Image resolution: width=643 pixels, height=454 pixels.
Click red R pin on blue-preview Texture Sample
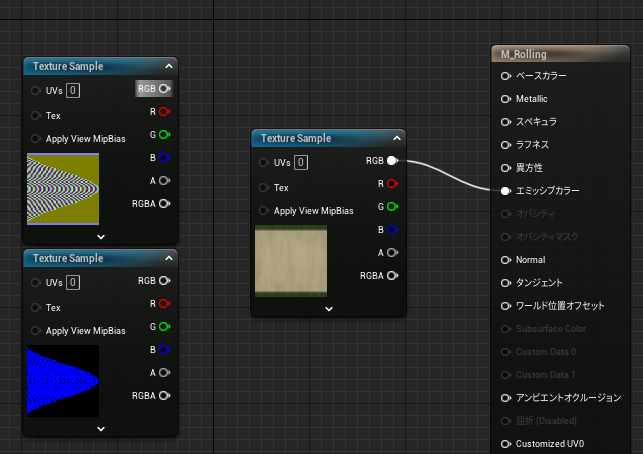click(x=164, y=304)
